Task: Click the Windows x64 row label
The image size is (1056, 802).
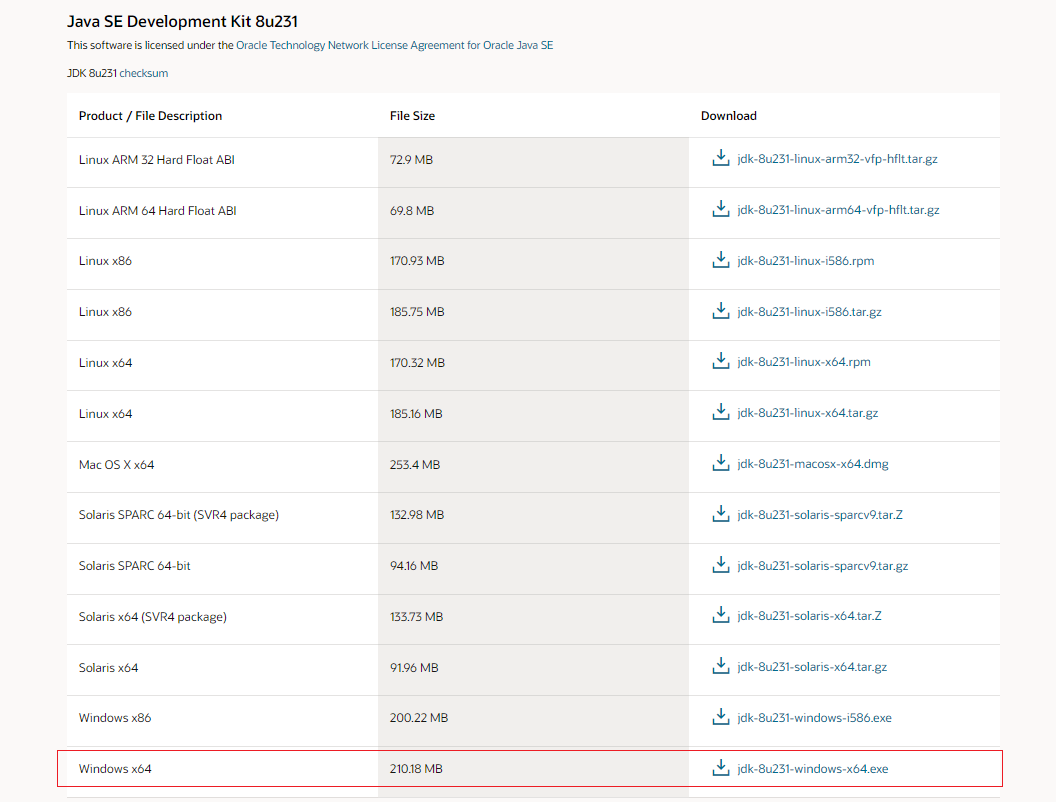Action: 115,768
